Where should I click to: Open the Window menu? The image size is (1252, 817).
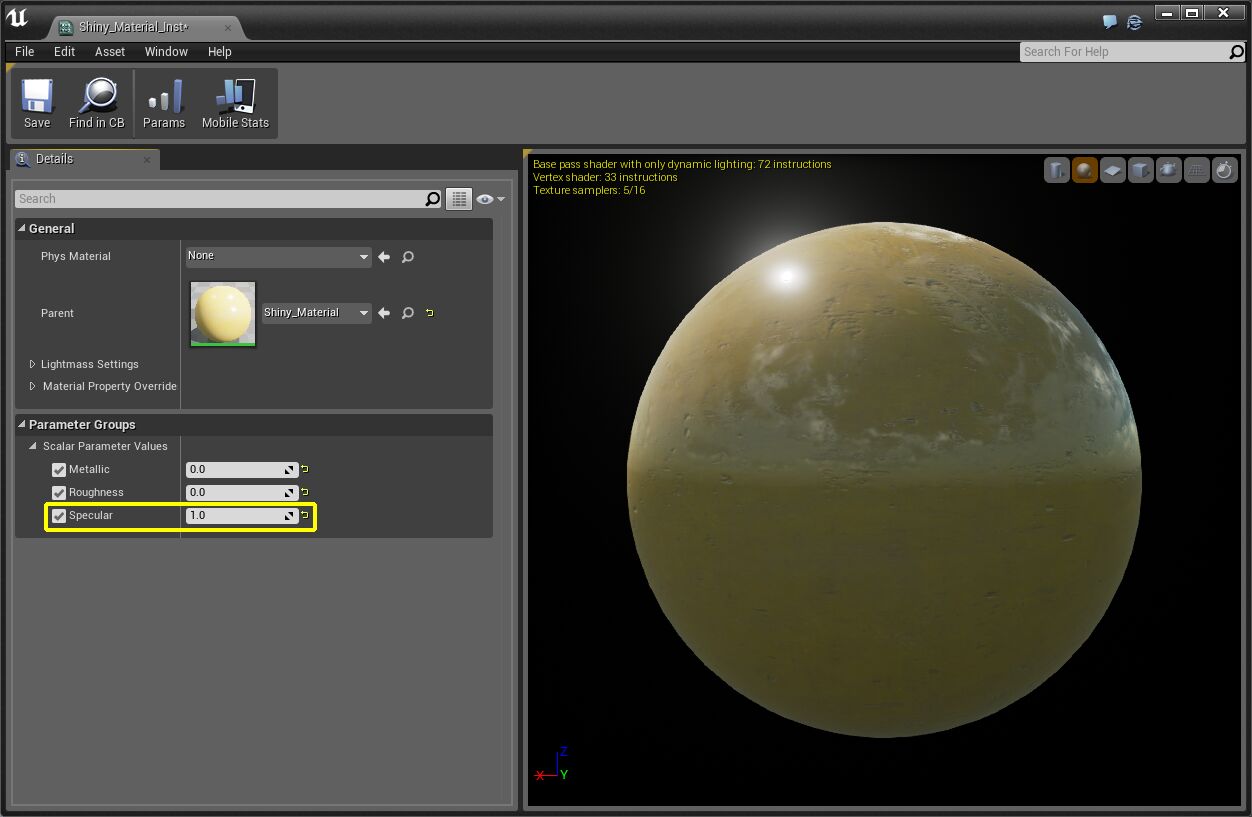pos(166,52)
